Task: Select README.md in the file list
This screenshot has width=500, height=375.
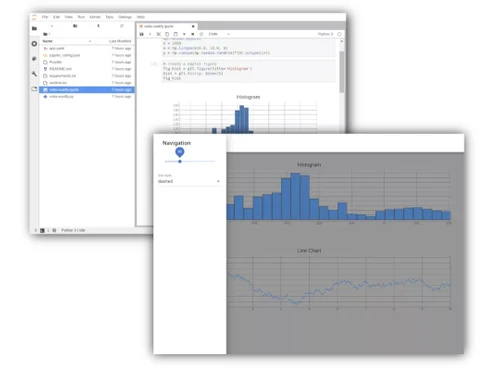Action: [x=87, y=69]
